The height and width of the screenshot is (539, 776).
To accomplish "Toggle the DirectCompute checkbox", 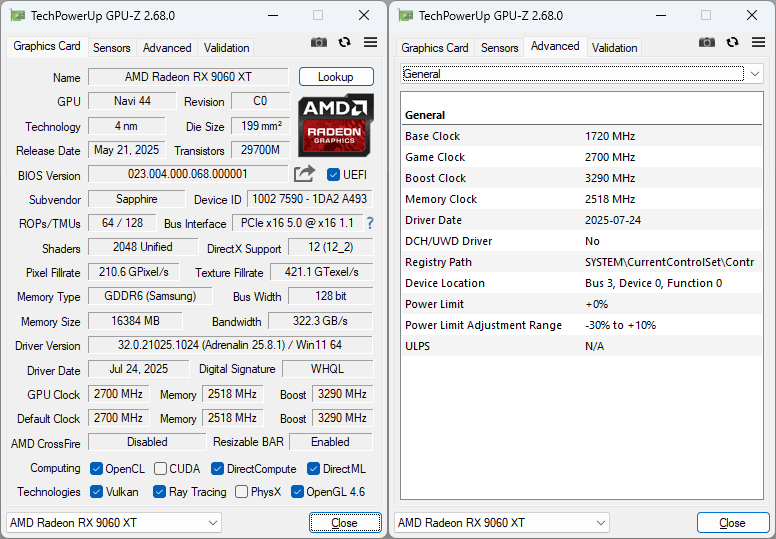I will [217, 469].
